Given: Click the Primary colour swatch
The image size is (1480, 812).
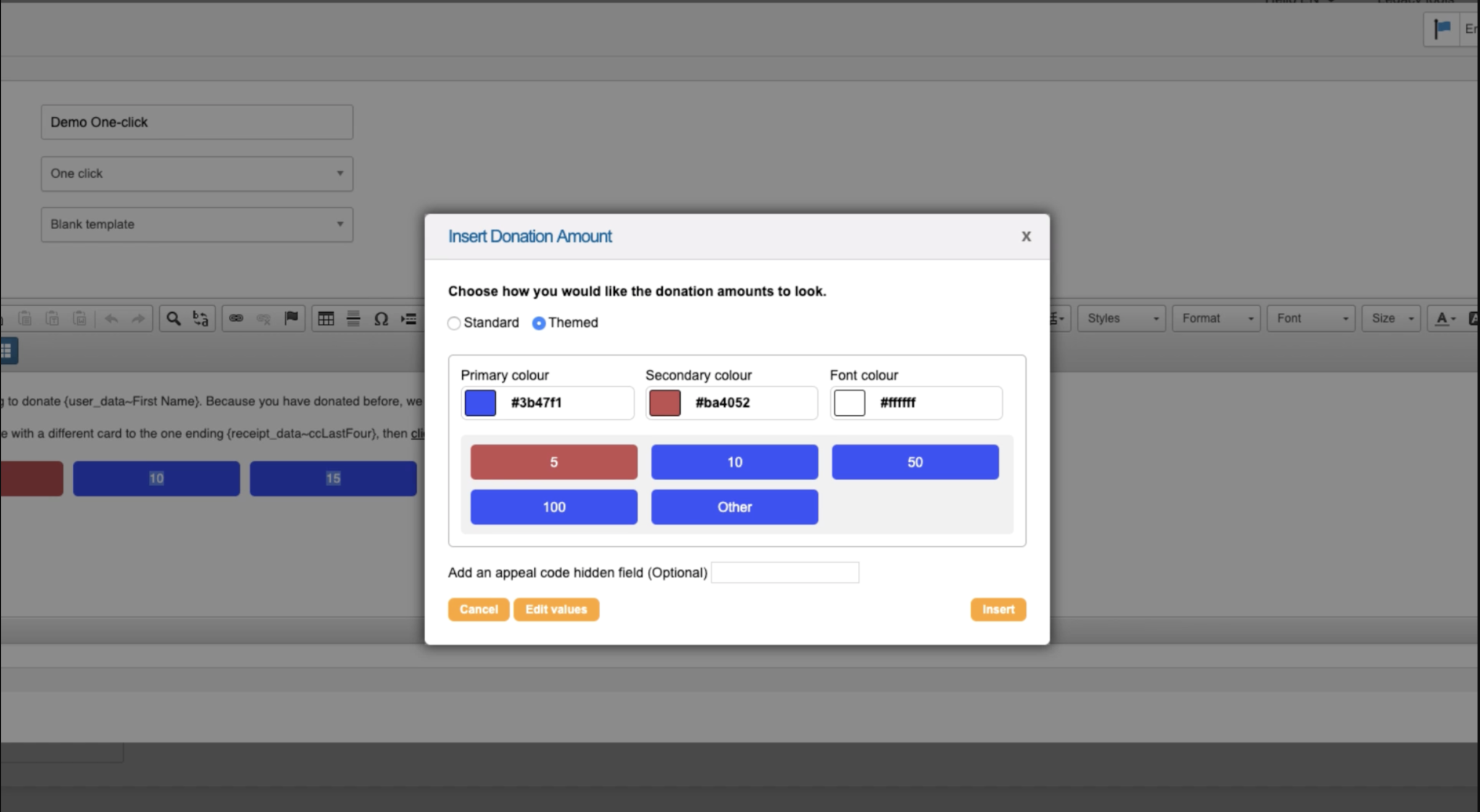Looking at the screenshot, I should pos(480,402).
